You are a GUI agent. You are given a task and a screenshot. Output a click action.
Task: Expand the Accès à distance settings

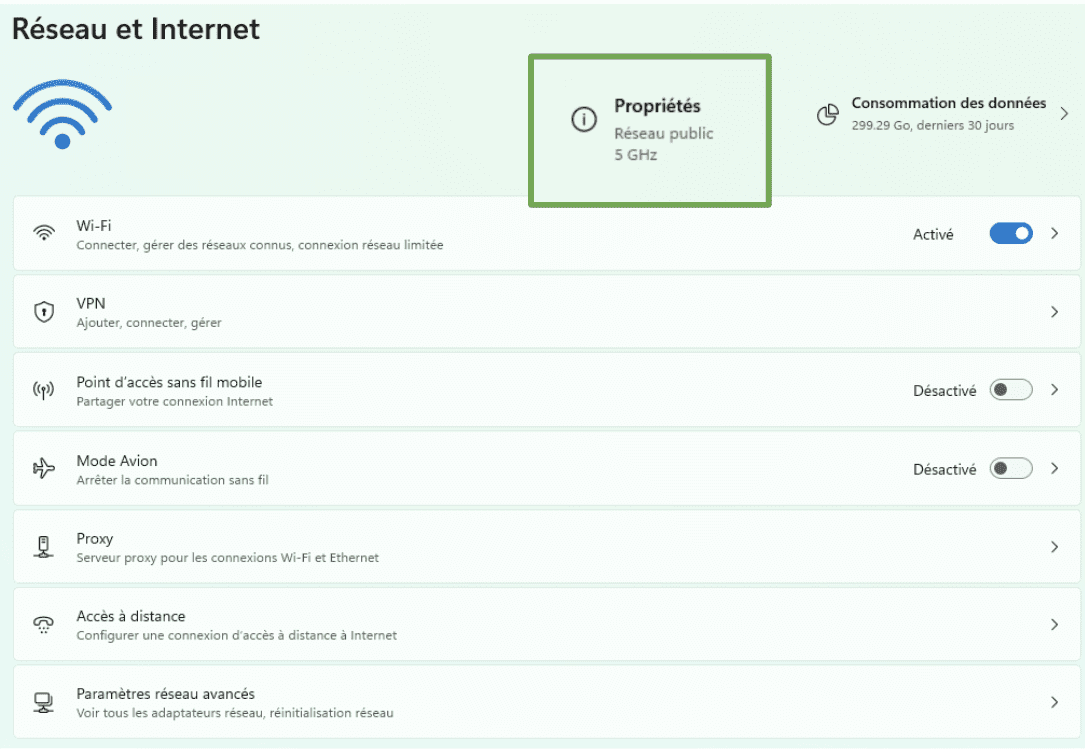tap(1053, 624)
